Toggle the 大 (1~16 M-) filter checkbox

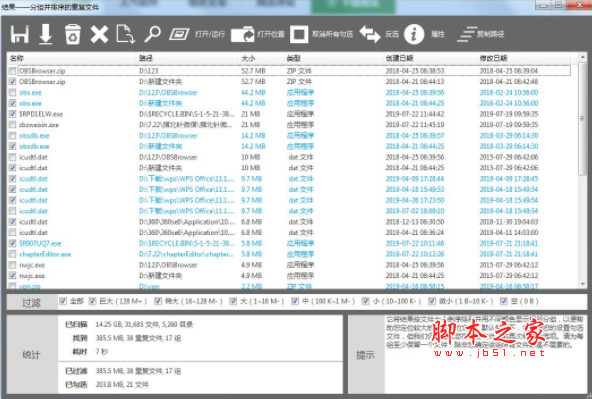(233, 301)
